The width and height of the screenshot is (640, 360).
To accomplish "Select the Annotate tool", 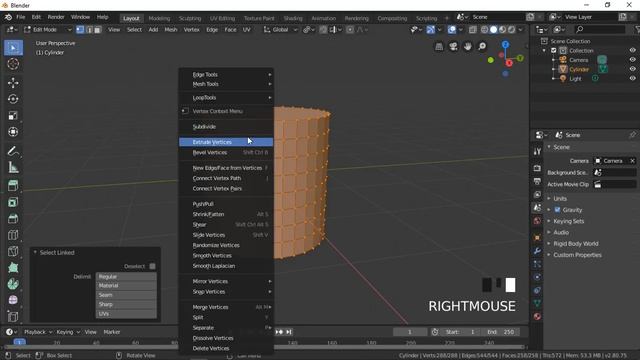I will coord(13,151).
